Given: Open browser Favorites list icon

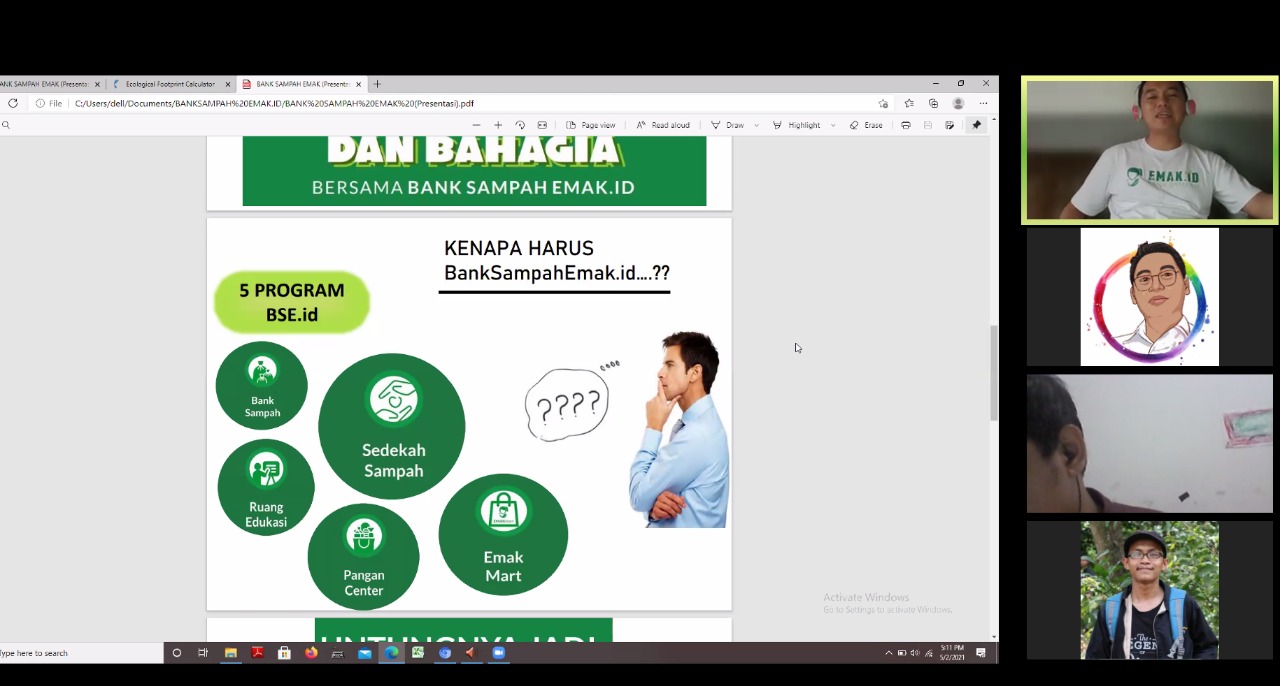Looking at the screenshot, I should coord(909,103).
